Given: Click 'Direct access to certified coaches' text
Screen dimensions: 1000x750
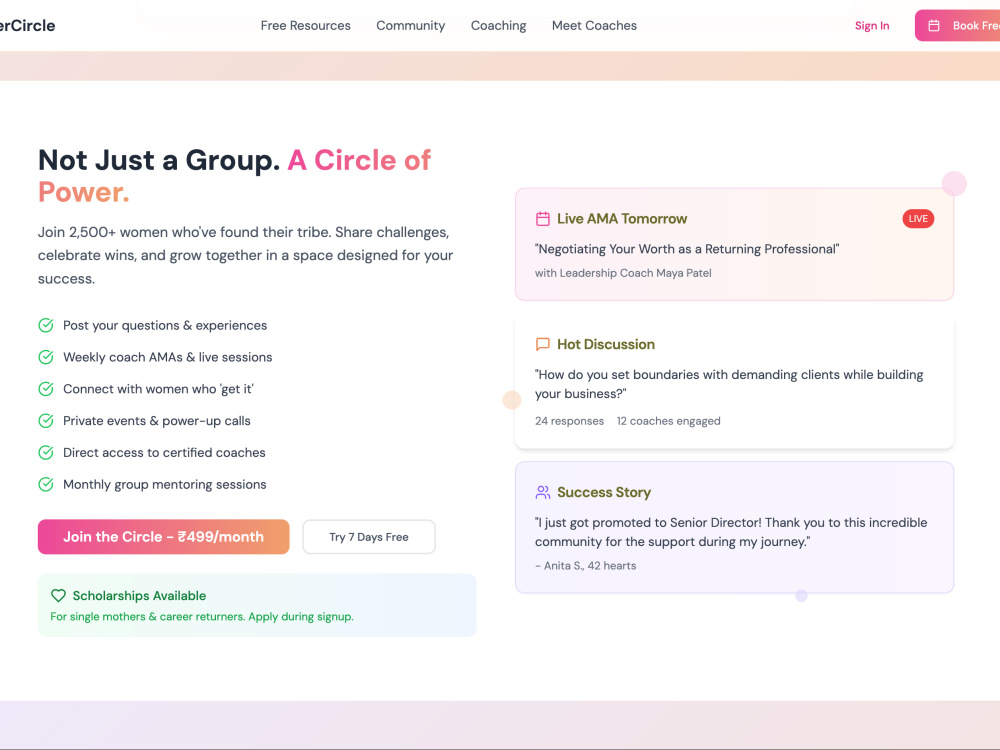Looking at the screenshot, I should pos(164,453).
